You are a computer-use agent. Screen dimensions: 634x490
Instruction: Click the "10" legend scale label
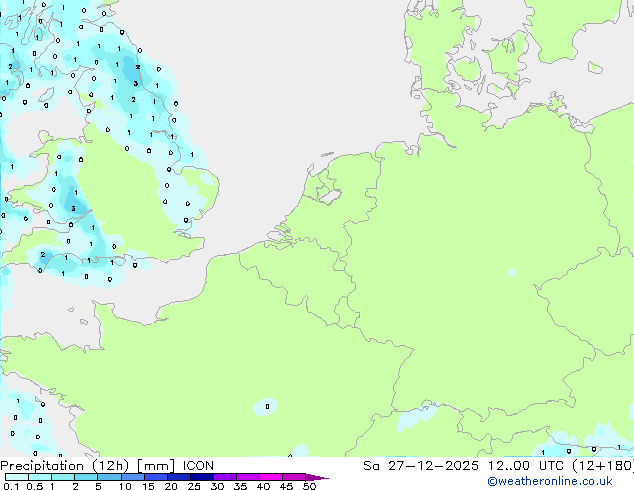tap(125, 486)
